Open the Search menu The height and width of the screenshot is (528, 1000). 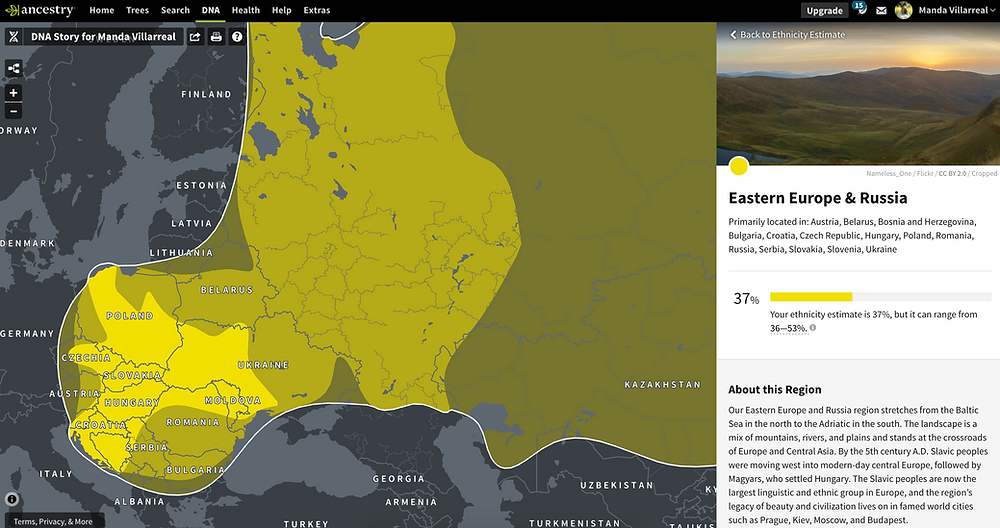(x=175, y=10)
